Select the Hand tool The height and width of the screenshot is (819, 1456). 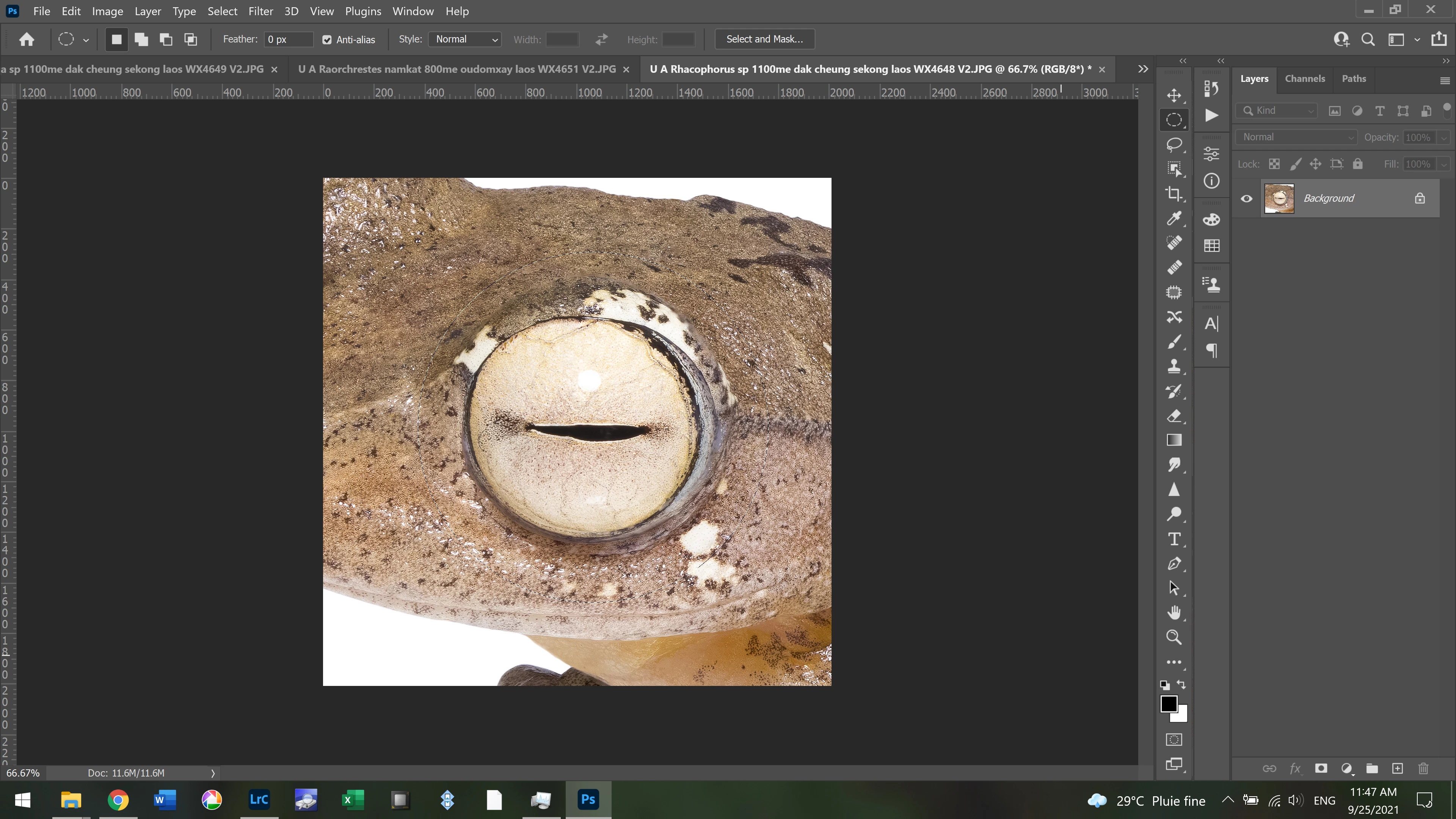1174,613
